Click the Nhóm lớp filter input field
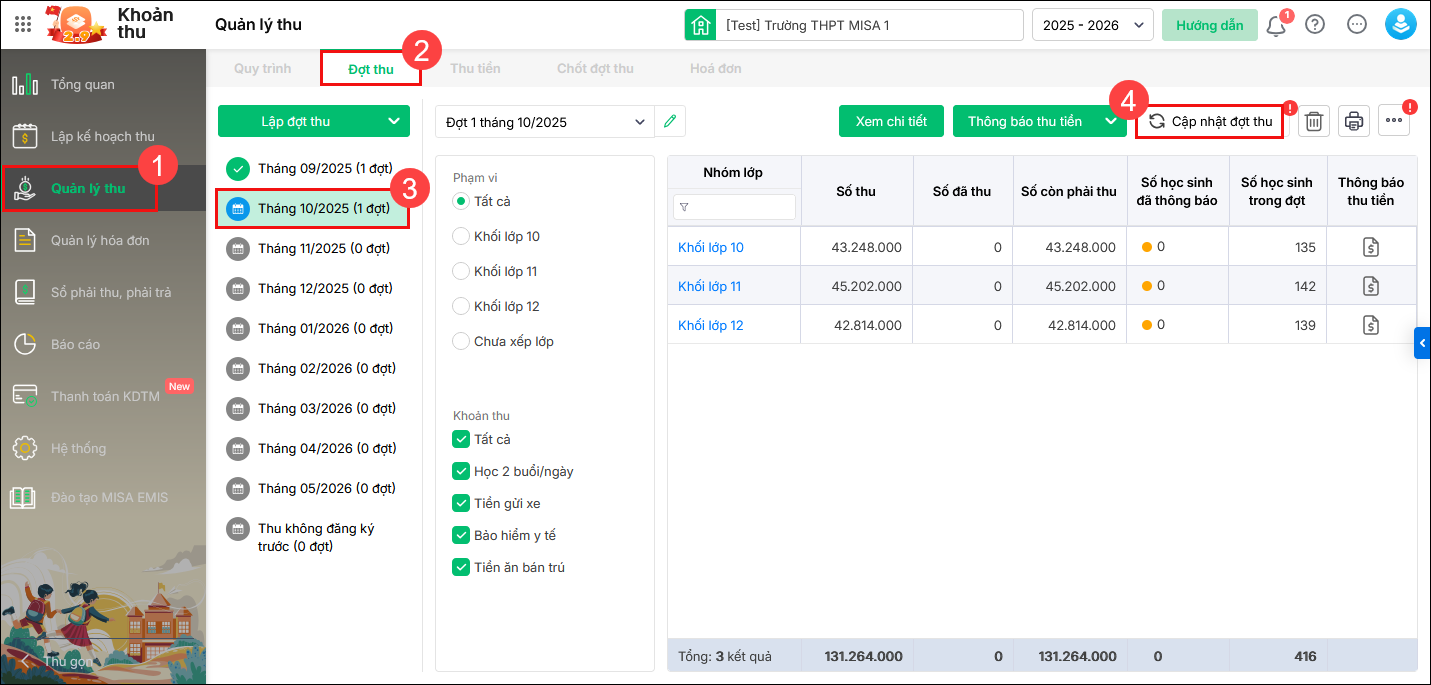This screenshot has width=1431, height=685. click(734, 207)
